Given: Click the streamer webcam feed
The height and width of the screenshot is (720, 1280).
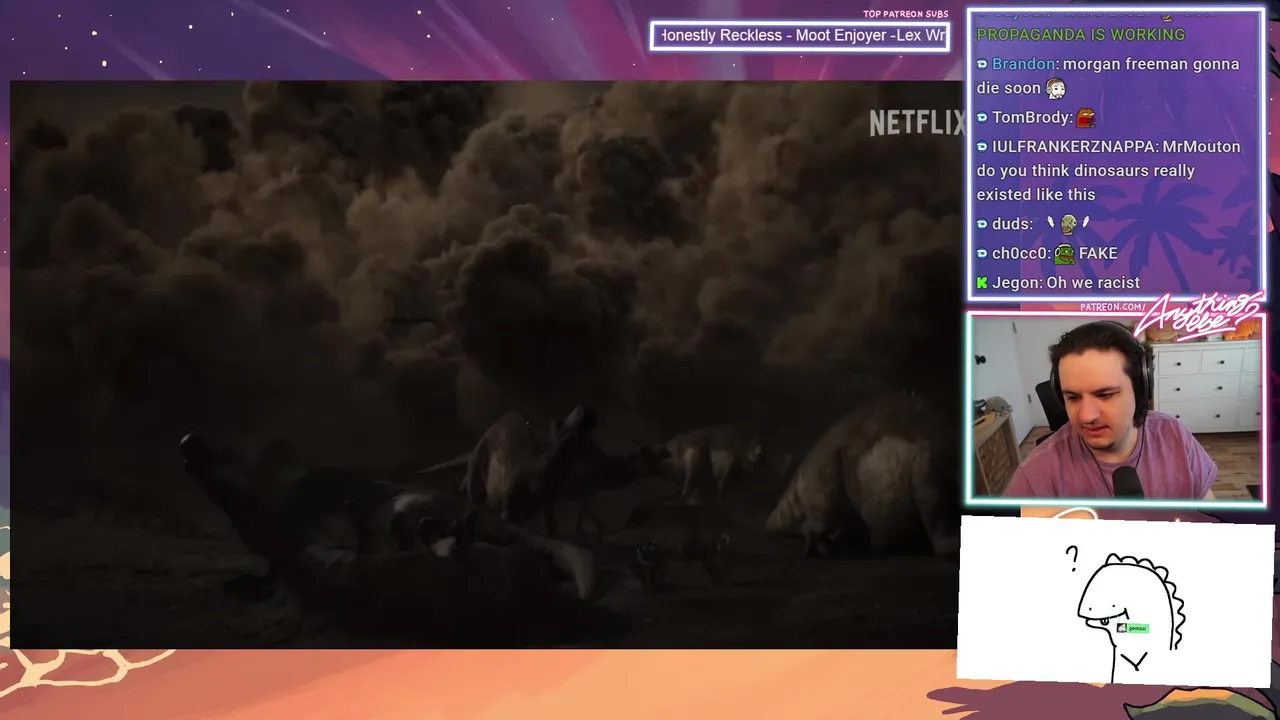Looking at the screenshot, I should (1116, 408).
